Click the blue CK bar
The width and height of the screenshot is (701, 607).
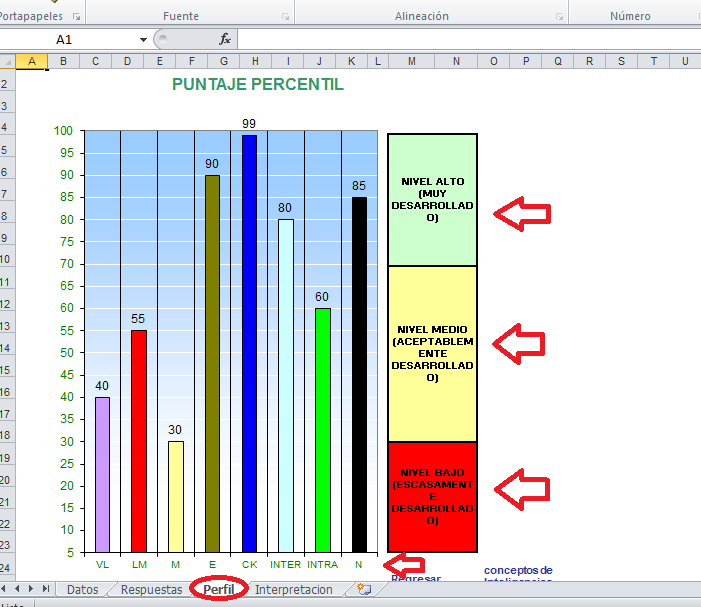pyautogui.click(x=249, y=344)
